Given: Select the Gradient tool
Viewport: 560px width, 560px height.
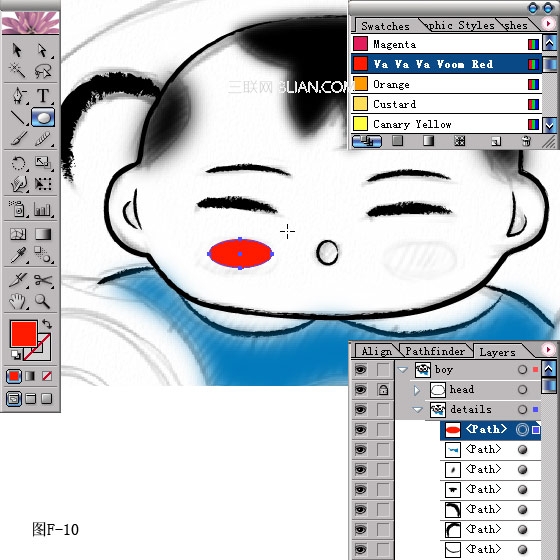Looking at the screenshot, I should 43,234.
